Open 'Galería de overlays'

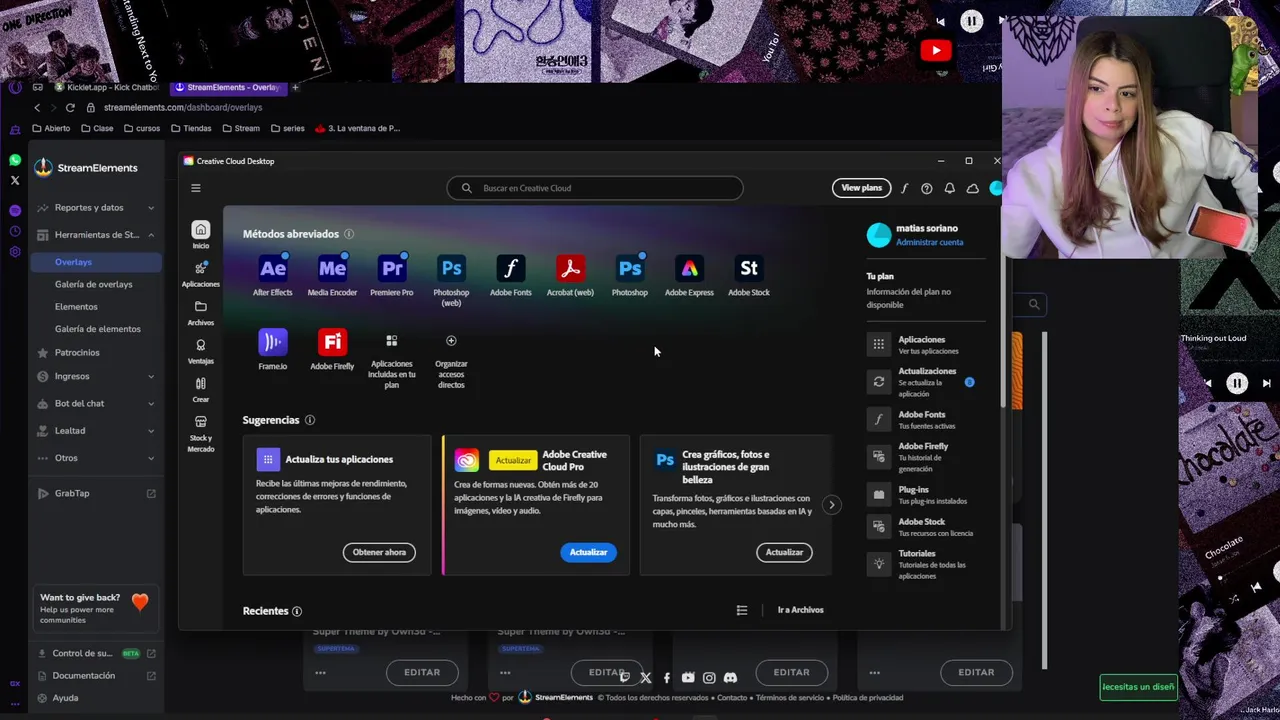94,284
